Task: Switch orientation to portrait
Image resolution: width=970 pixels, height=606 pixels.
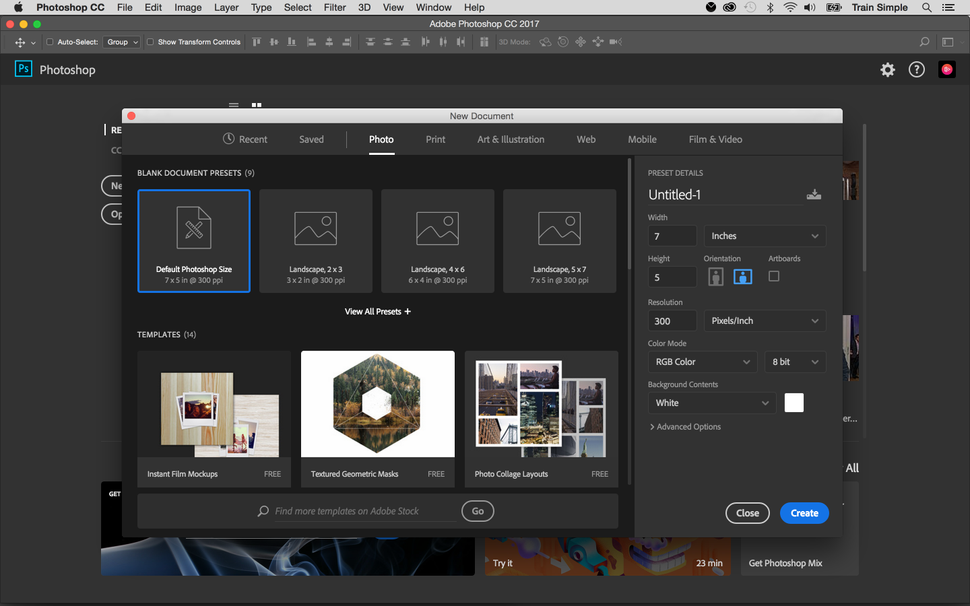Action: point(715,276)
